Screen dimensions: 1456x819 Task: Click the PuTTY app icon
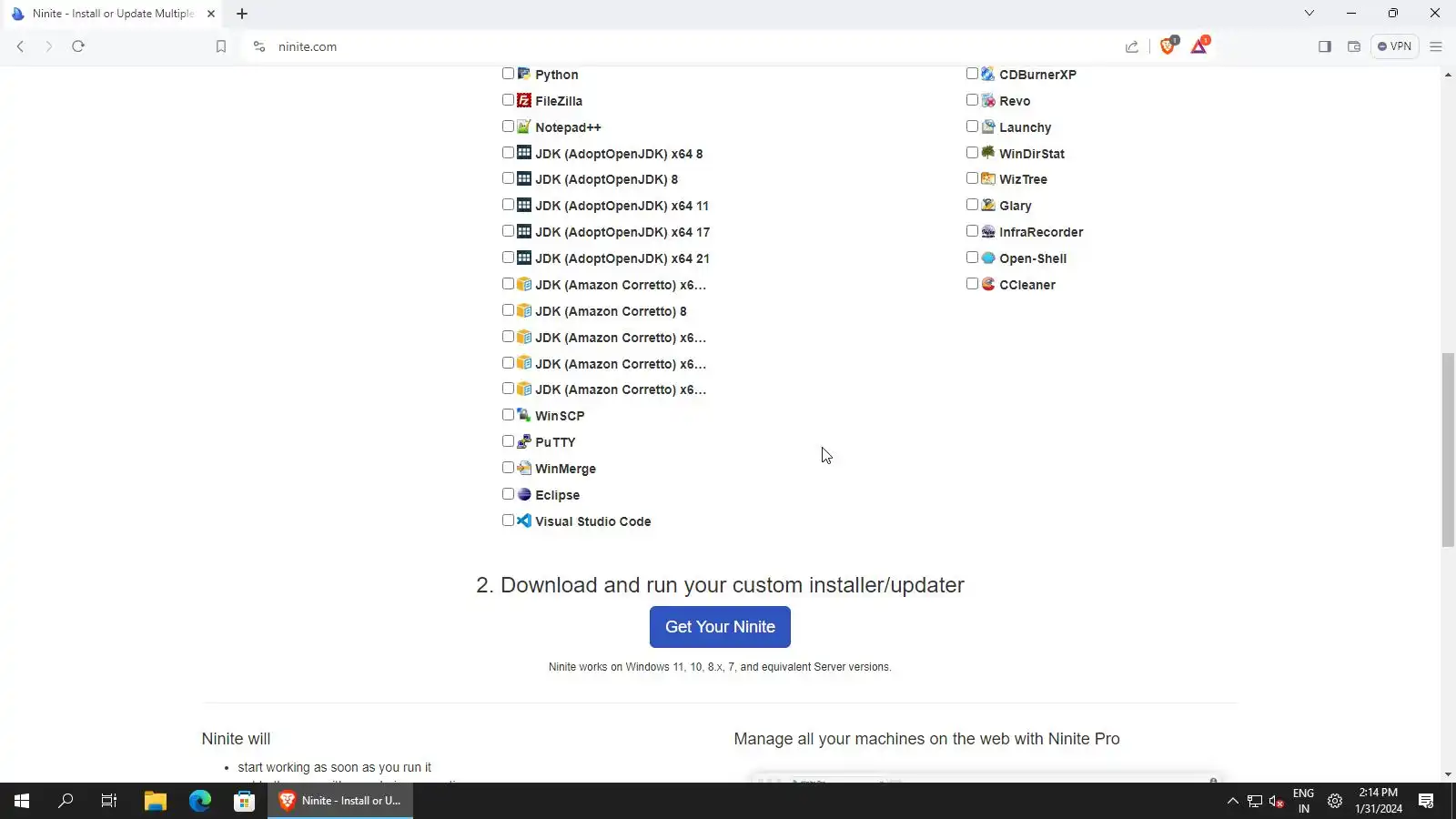point(524,441)
